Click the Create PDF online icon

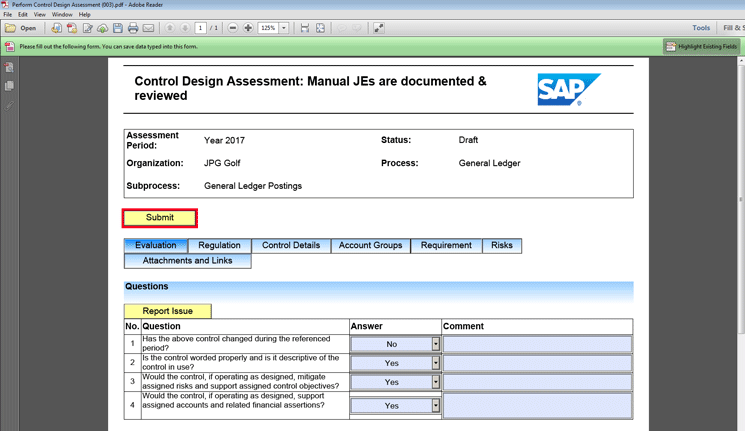point(72,28)
